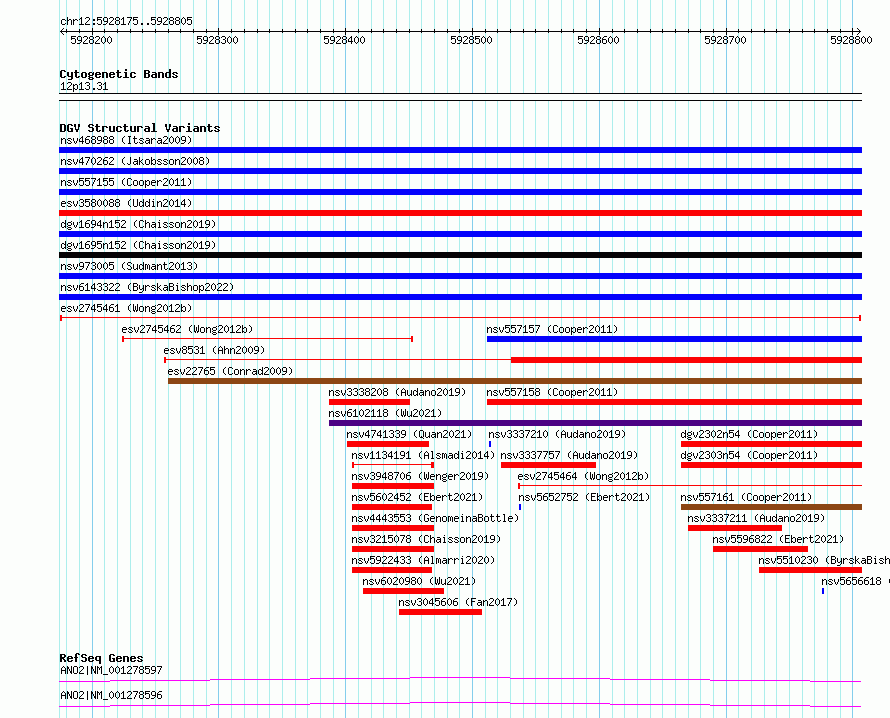Open esv2745464 (Wong2012b) label
Viewport: 890px width, 718px height.
point(583,476)
